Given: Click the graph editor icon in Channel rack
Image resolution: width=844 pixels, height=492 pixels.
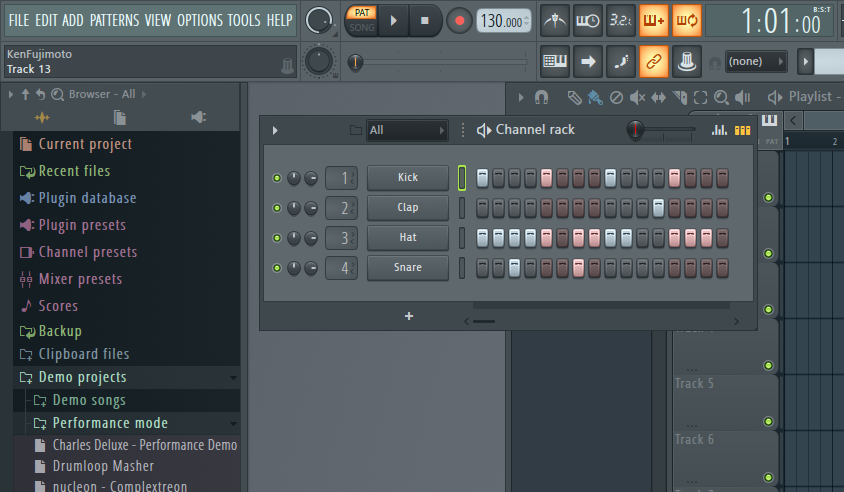Looking at the screenshot, I should coord(719,130).
